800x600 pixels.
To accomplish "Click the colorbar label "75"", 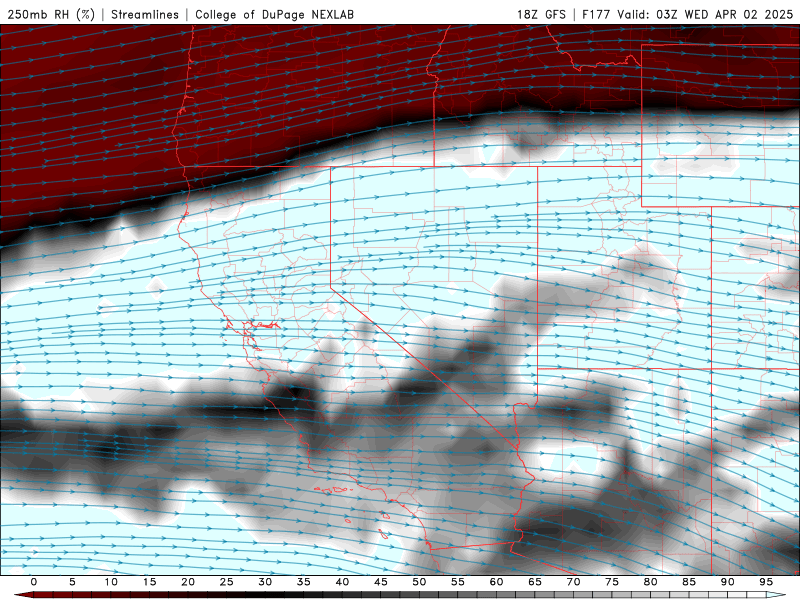I will 612,582.
